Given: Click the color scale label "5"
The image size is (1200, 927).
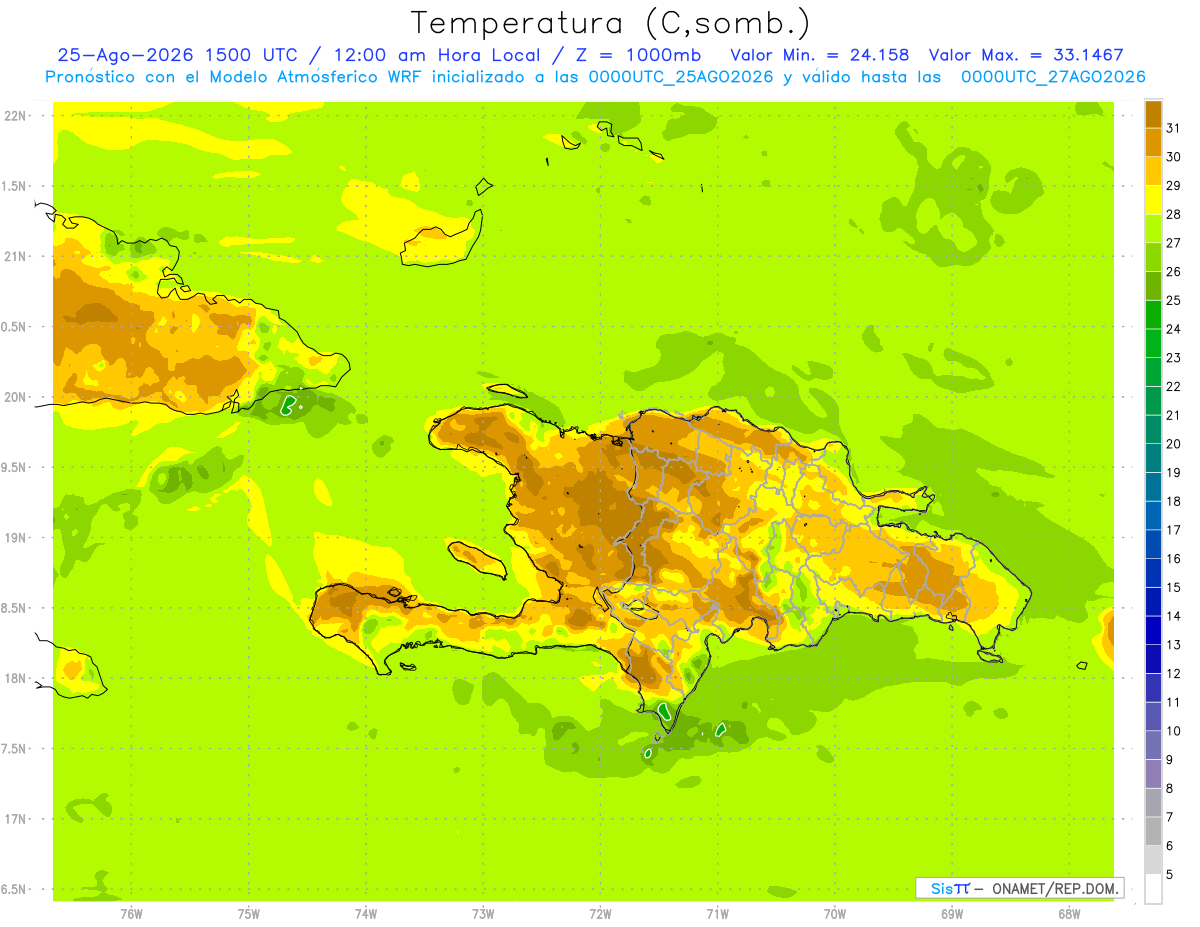Looking at the screenshot, I should [x=1171, y=874].
